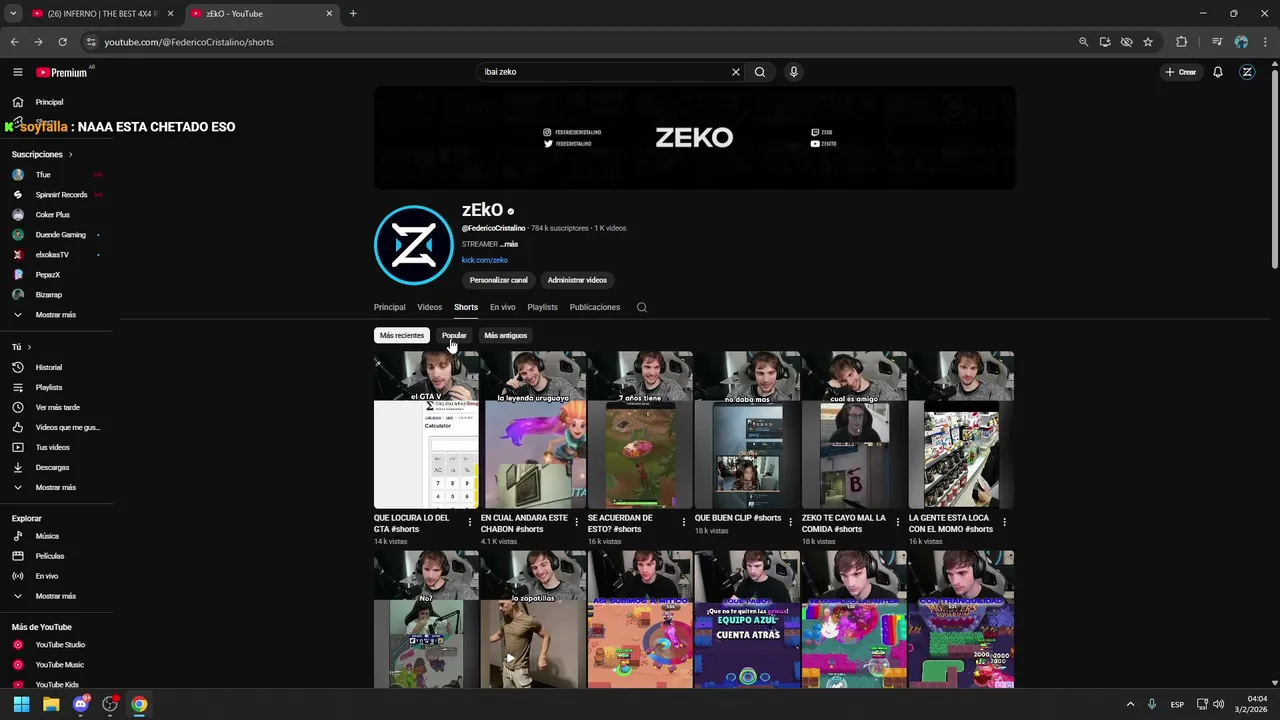Open the YouTube hamburger guide menu
Viewport: 1280px width, 720px height.
pos(17,72)
